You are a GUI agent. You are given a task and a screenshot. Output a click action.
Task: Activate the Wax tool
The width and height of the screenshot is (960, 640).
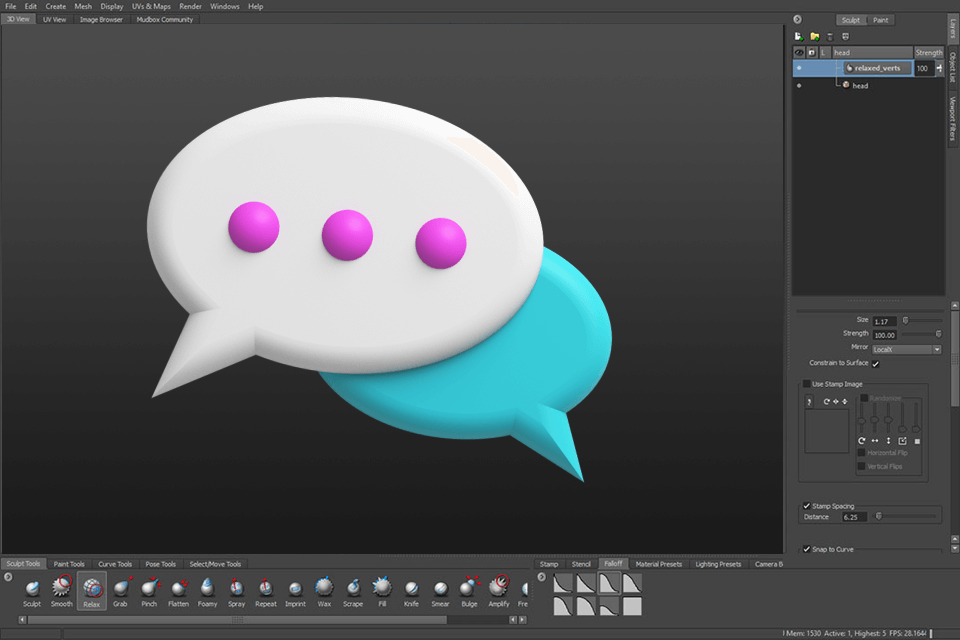click(x=324, y=589)
